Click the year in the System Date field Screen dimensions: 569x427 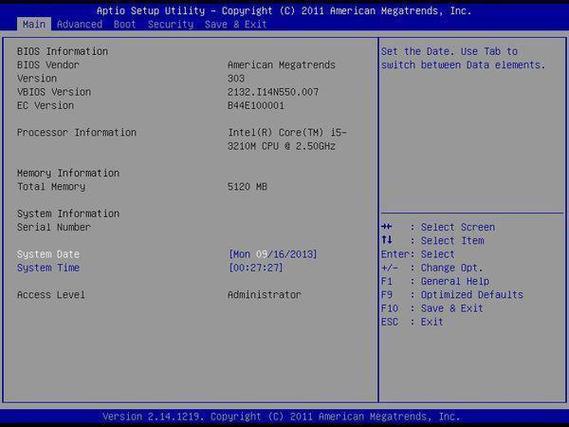[302, 254]
